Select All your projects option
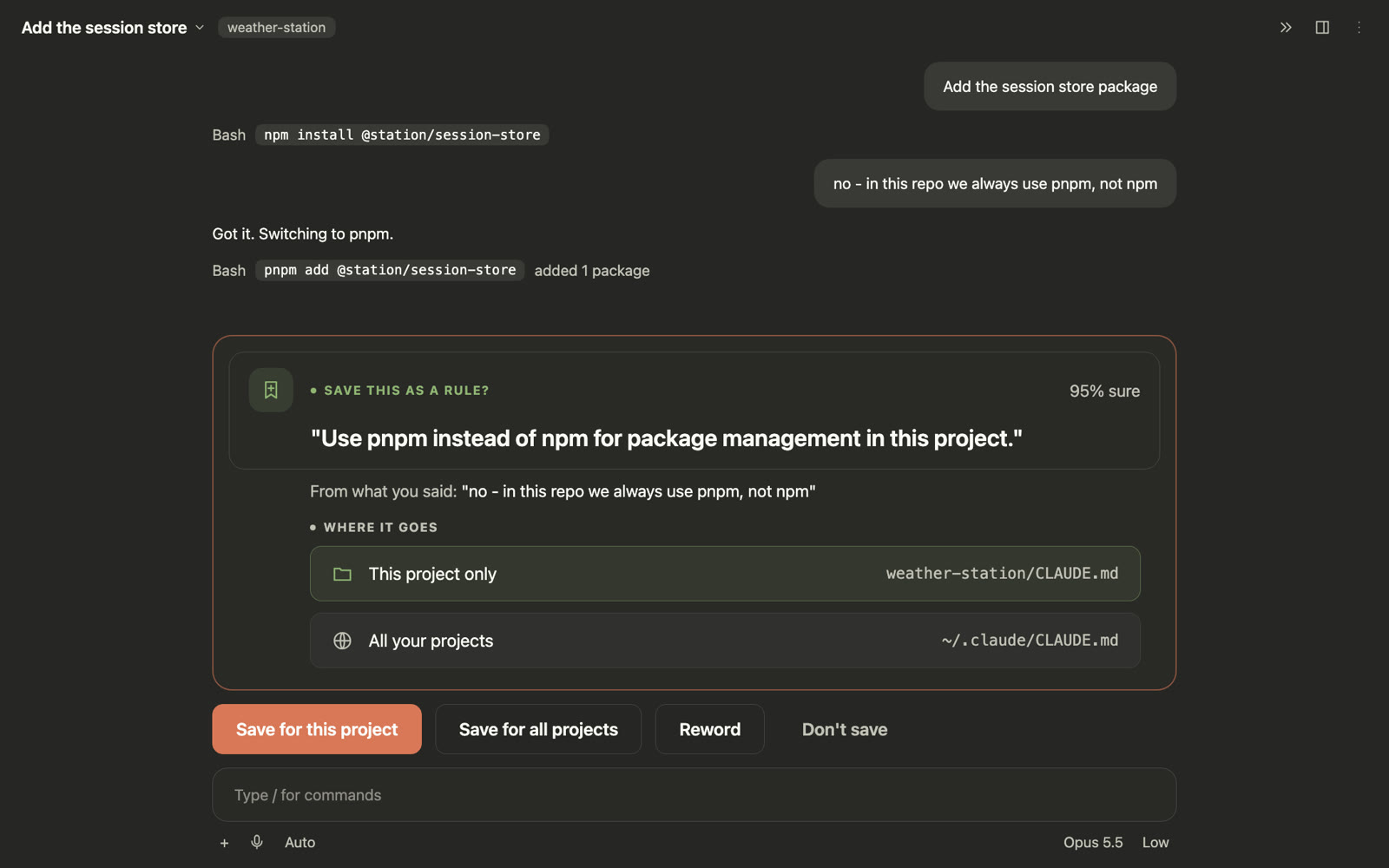1389x868 pixels. [725, 641]
